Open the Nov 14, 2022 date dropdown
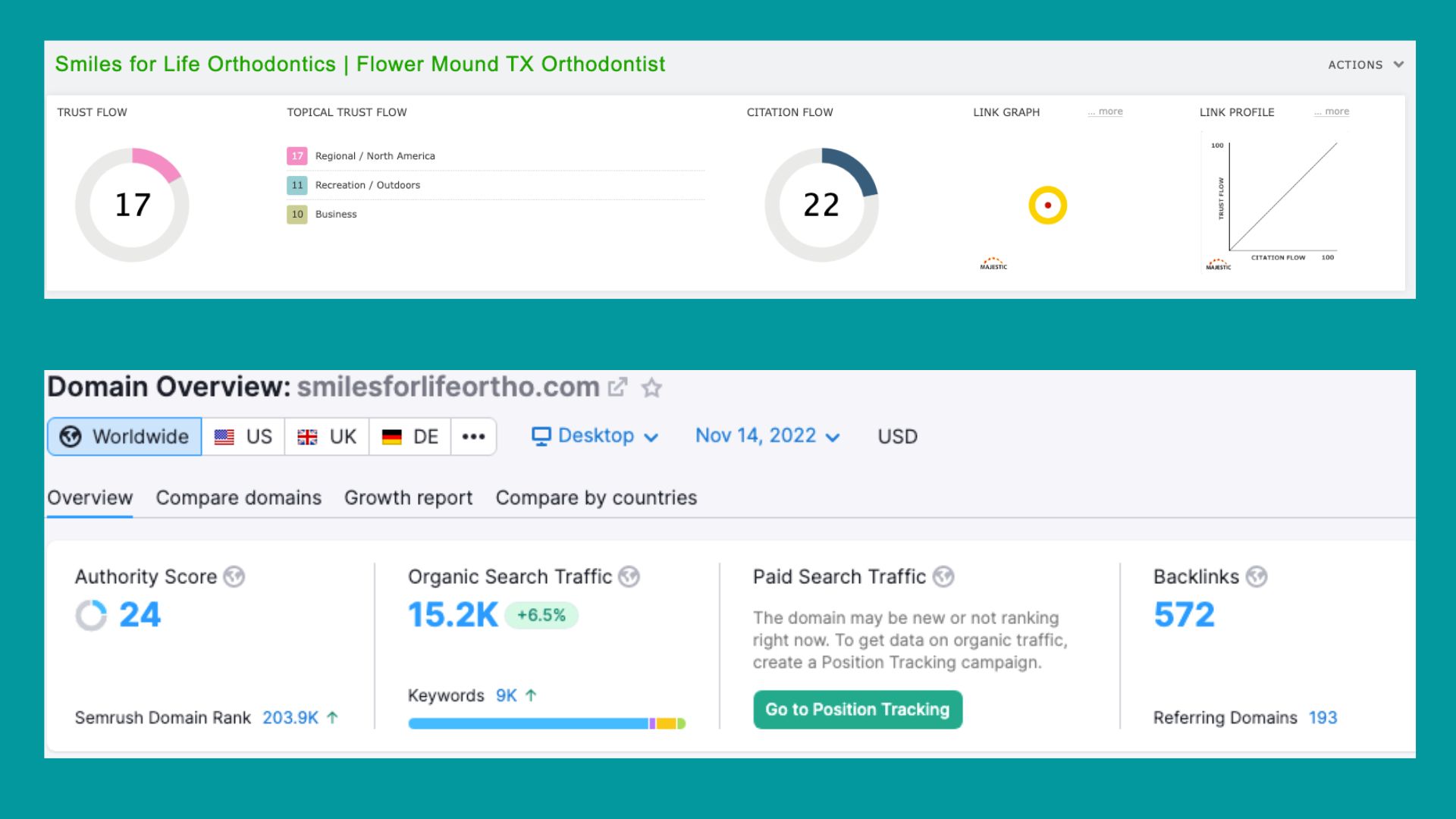Image resolution: width=1456 pixels, height=819 pixels. click(767, 436)
